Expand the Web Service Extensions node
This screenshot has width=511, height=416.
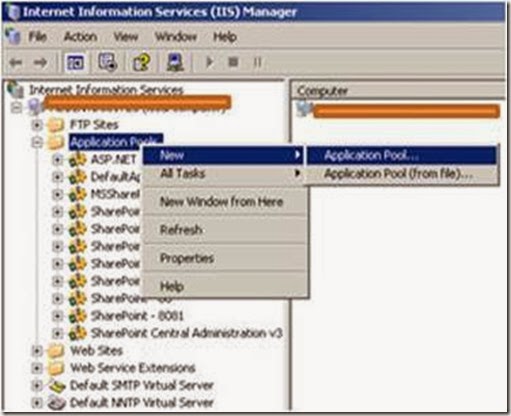point(37,368)
